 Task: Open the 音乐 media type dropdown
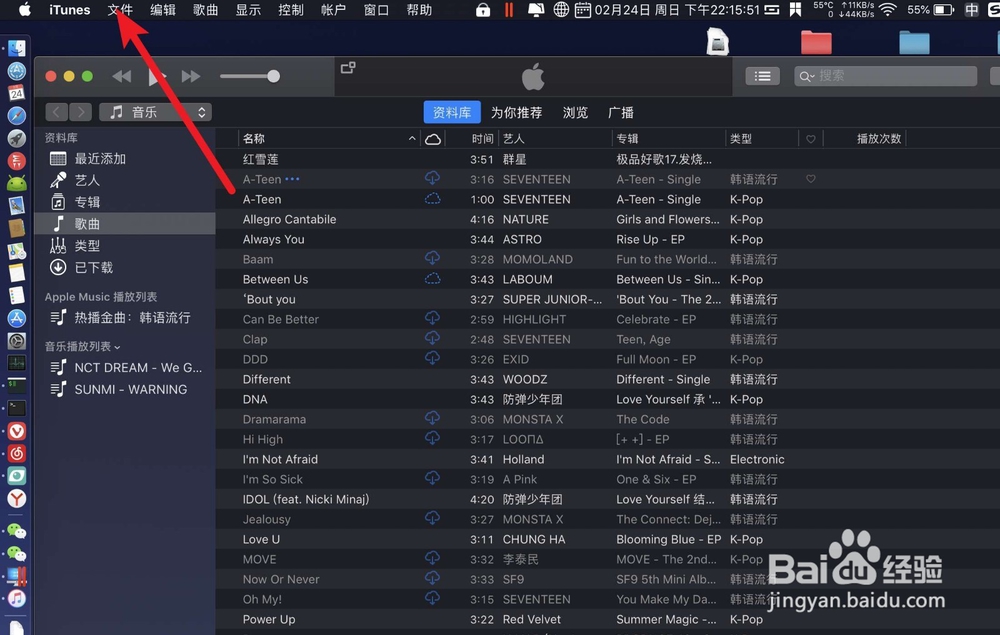point(155,112)
